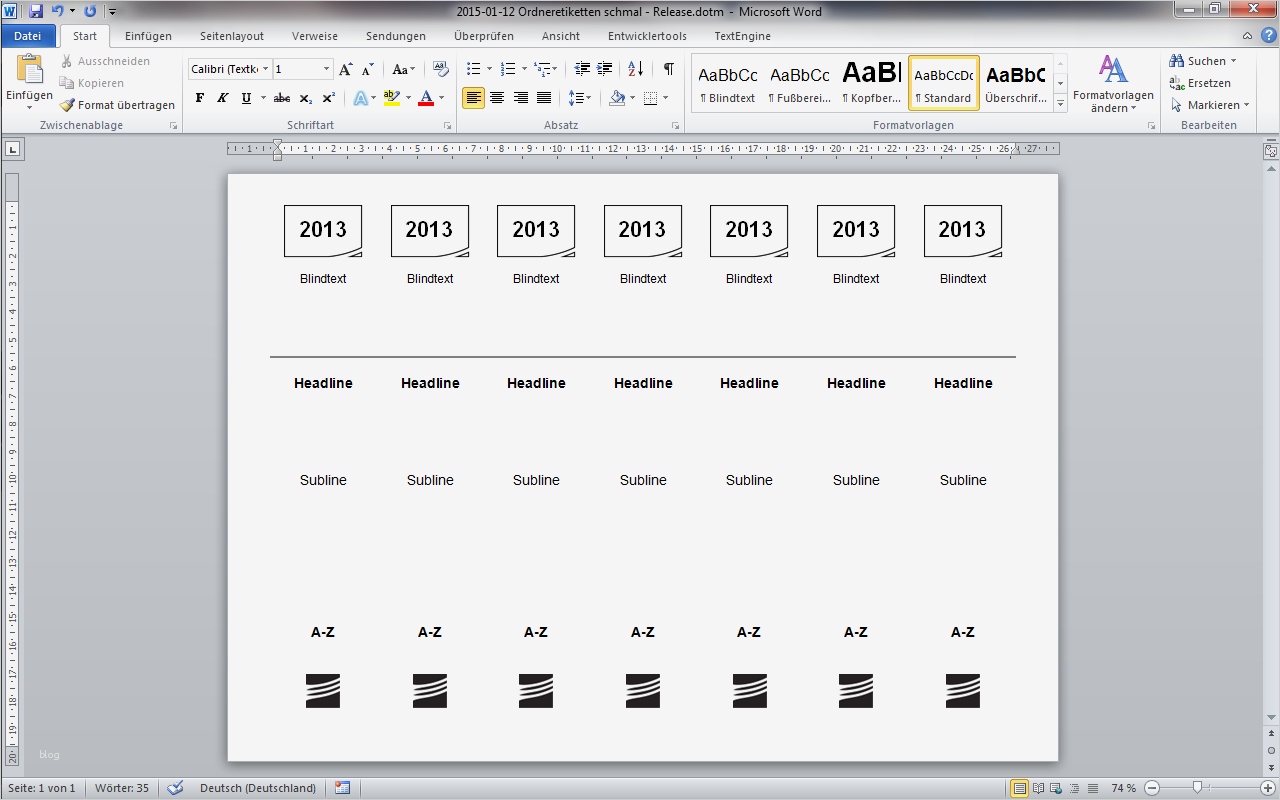This screenshot has height=800, width=1280.
Task: Select the Blocksatz (justify) alignment icon
Action: point(544,97)
